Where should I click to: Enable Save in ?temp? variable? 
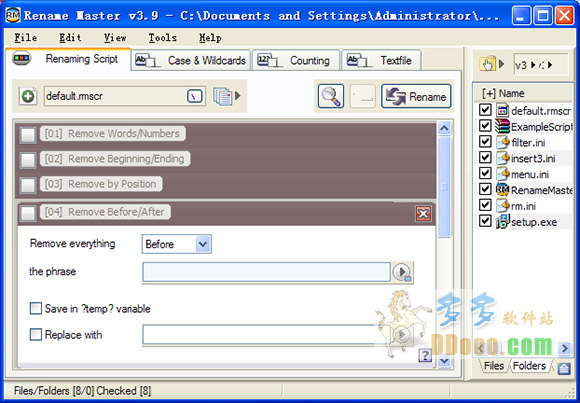[x=36, y=308]
